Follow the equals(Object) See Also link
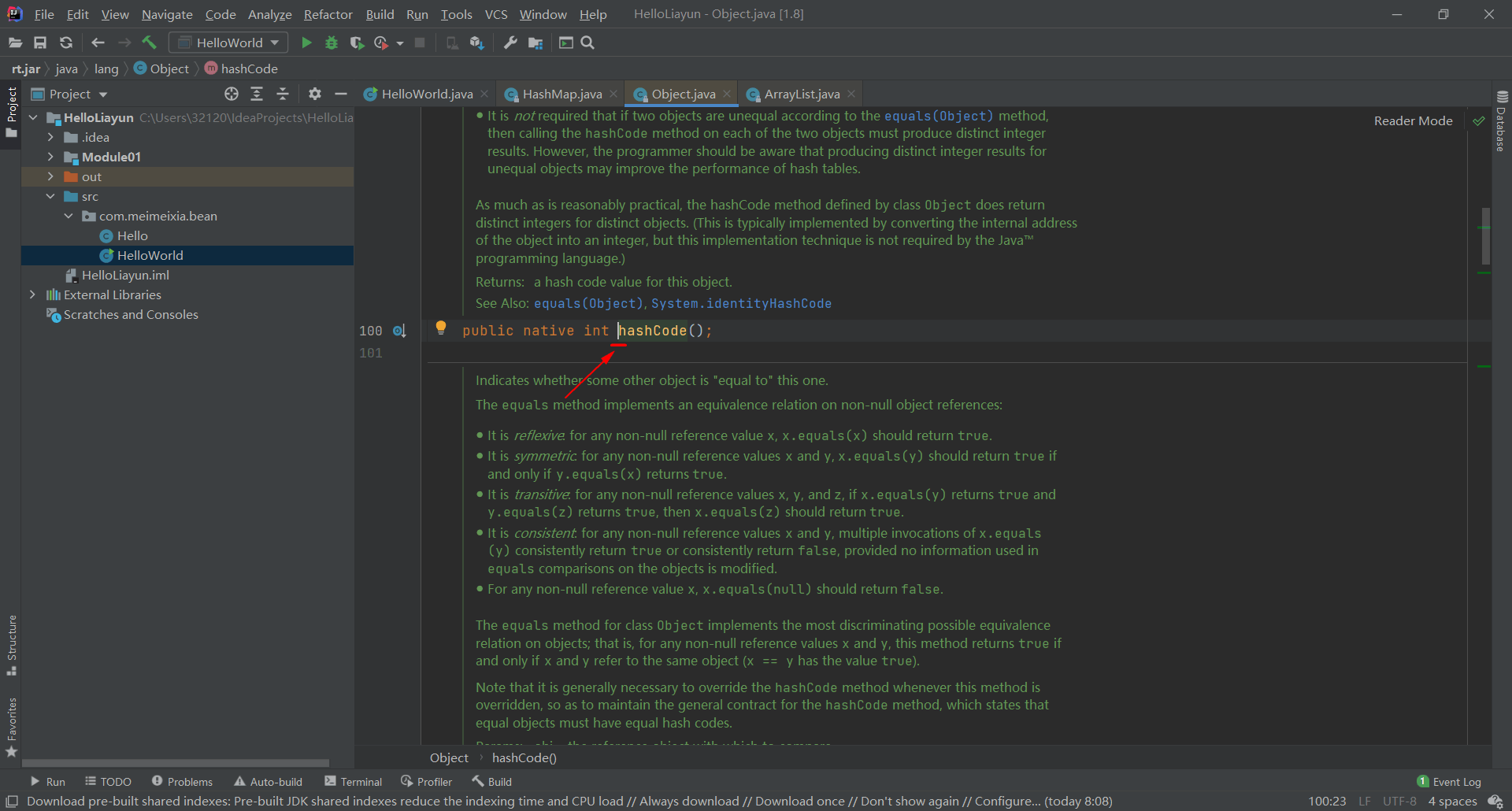Image resolution: width=1512 pixels, height=811 pixels. [588, 303]
